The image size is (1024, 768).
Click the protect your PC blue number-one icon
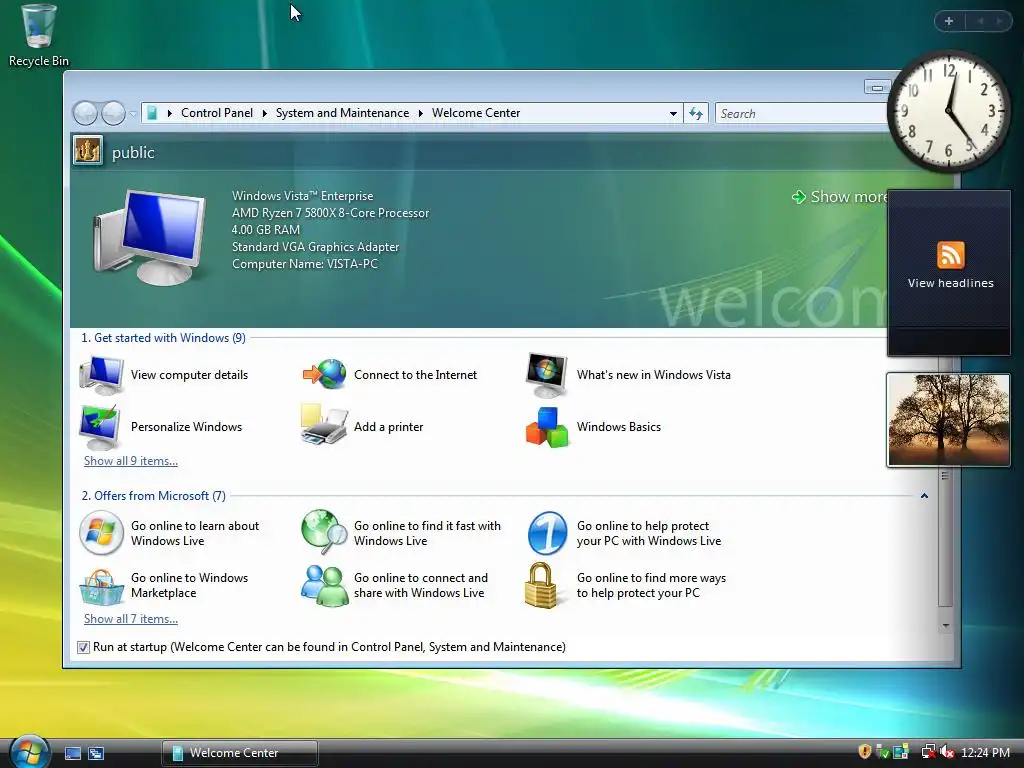[x=547, y=533]
